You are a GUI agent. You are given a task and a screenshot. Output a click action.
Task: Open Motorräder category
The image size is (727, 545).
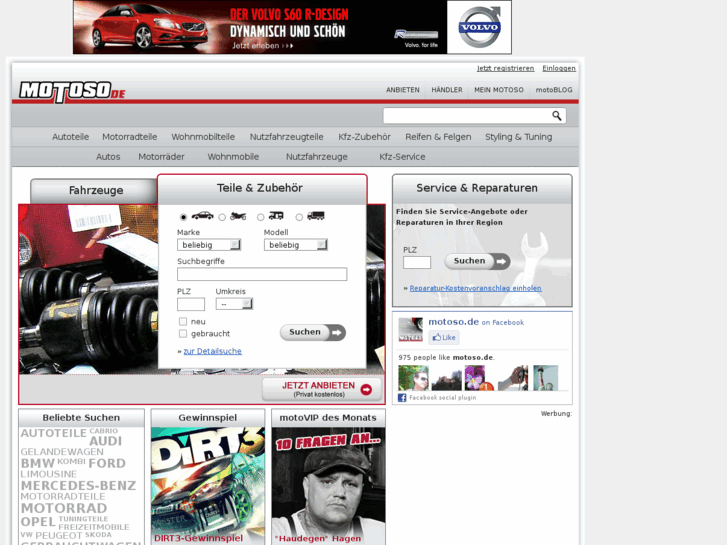161,157
